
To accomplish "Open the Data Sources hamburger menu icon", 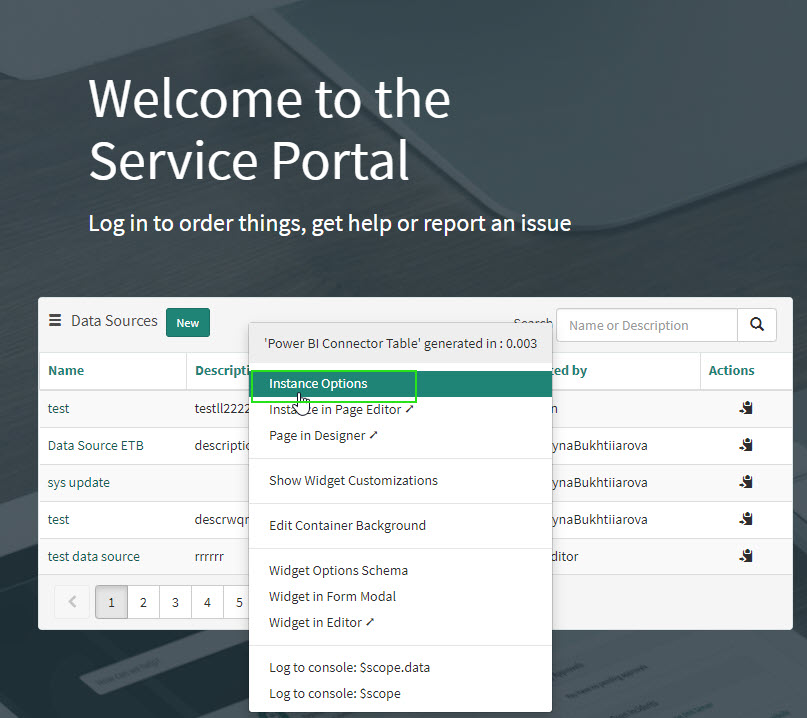I will [55, 321].
